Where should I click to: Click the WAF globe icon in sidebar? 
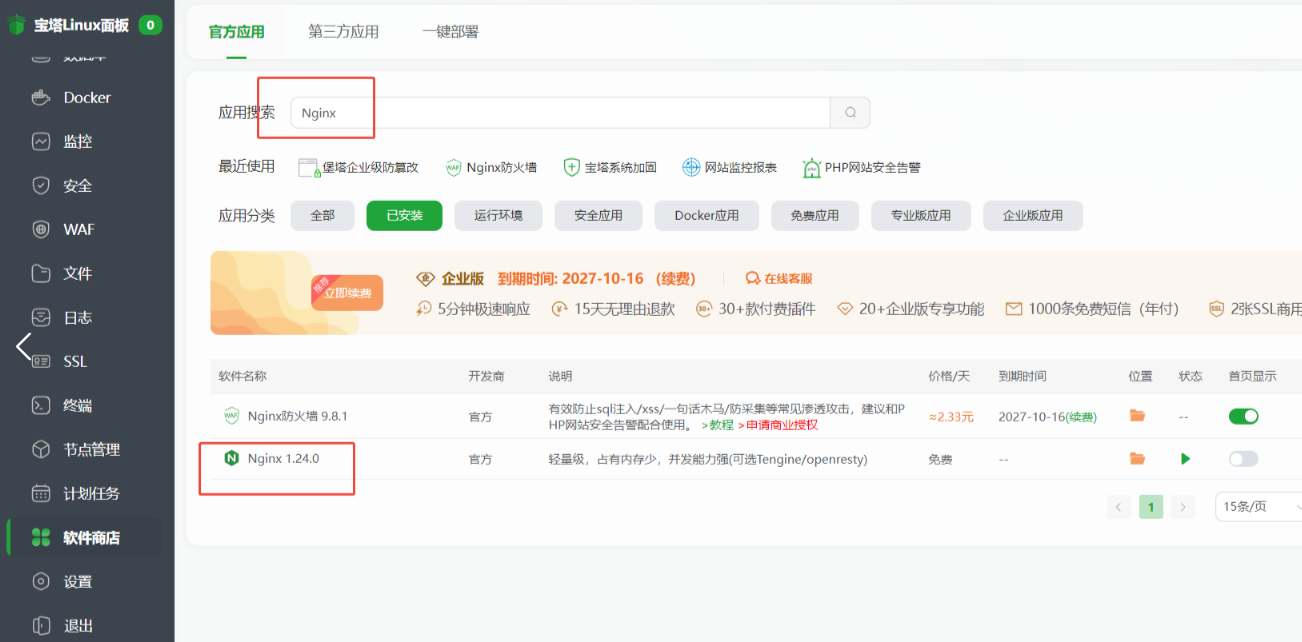[41, 230]
